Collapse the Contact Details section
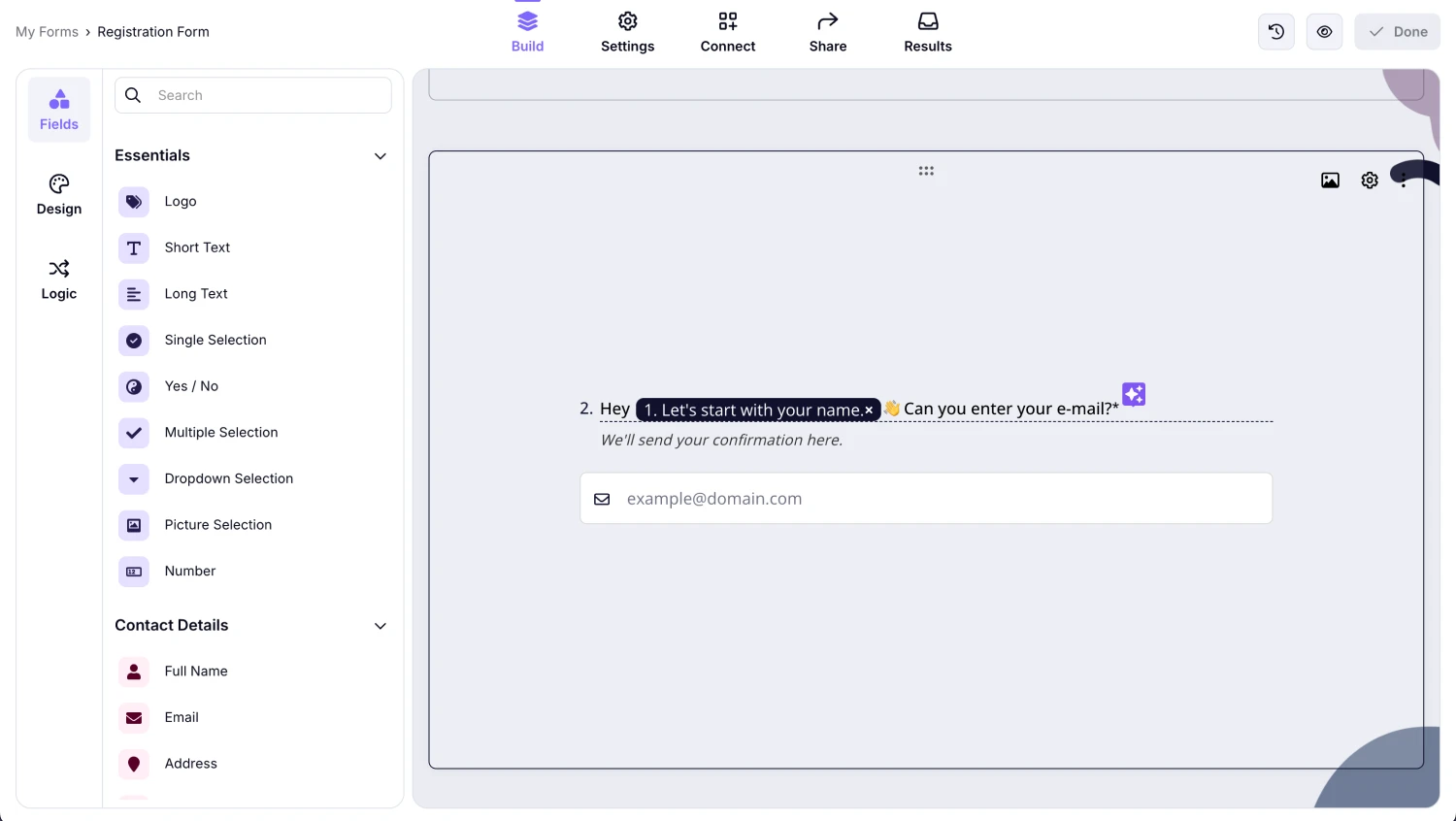 pos(380,626)
